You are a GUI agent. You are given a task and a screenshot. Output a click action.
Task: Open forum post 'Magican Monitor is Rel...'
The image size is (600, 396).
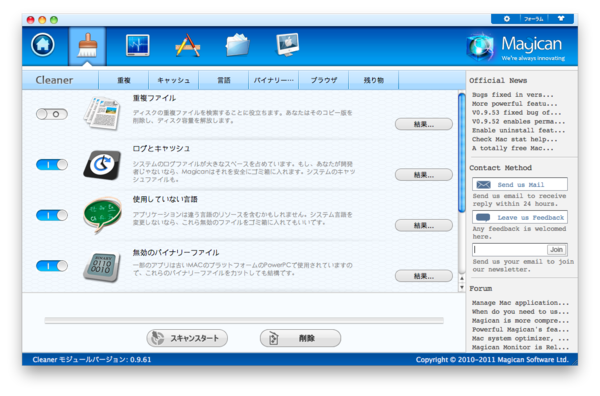point(520,347)
